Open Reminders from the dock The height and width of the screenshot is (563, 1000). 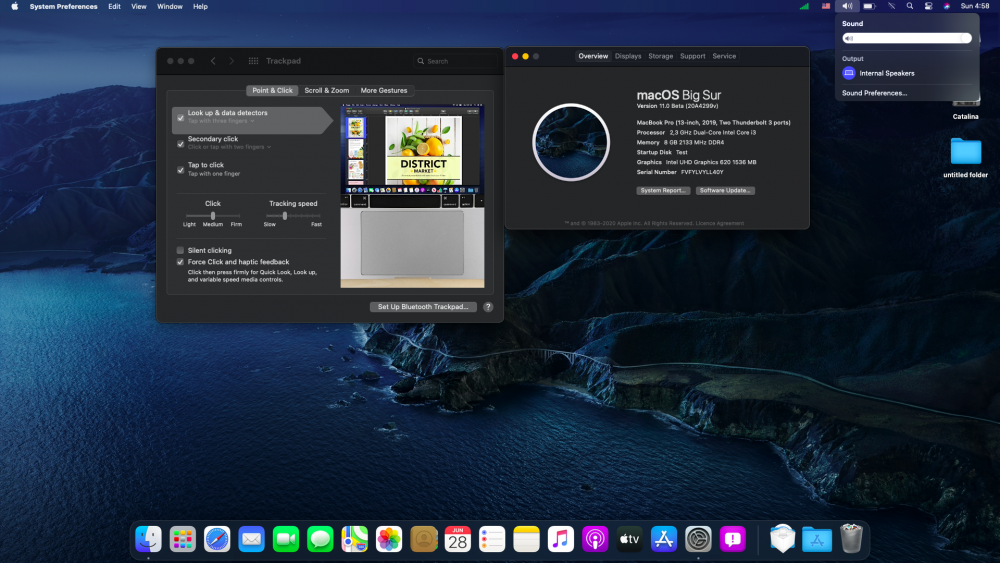click(x=492, y=539)
